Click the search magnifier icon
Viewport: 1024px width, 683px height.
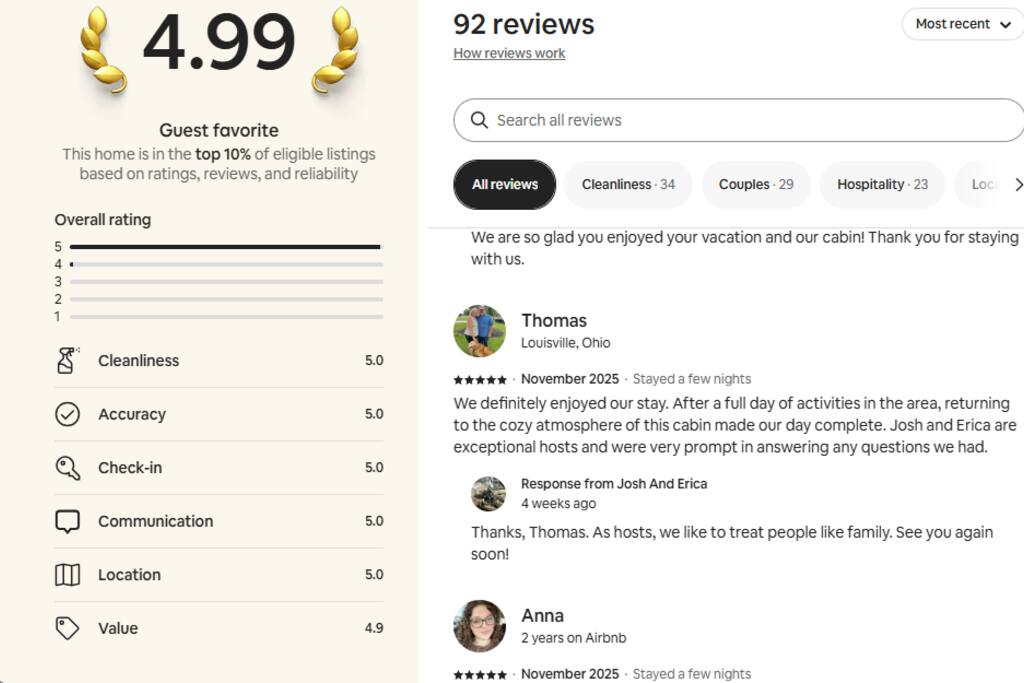click(x=479, y=120)
